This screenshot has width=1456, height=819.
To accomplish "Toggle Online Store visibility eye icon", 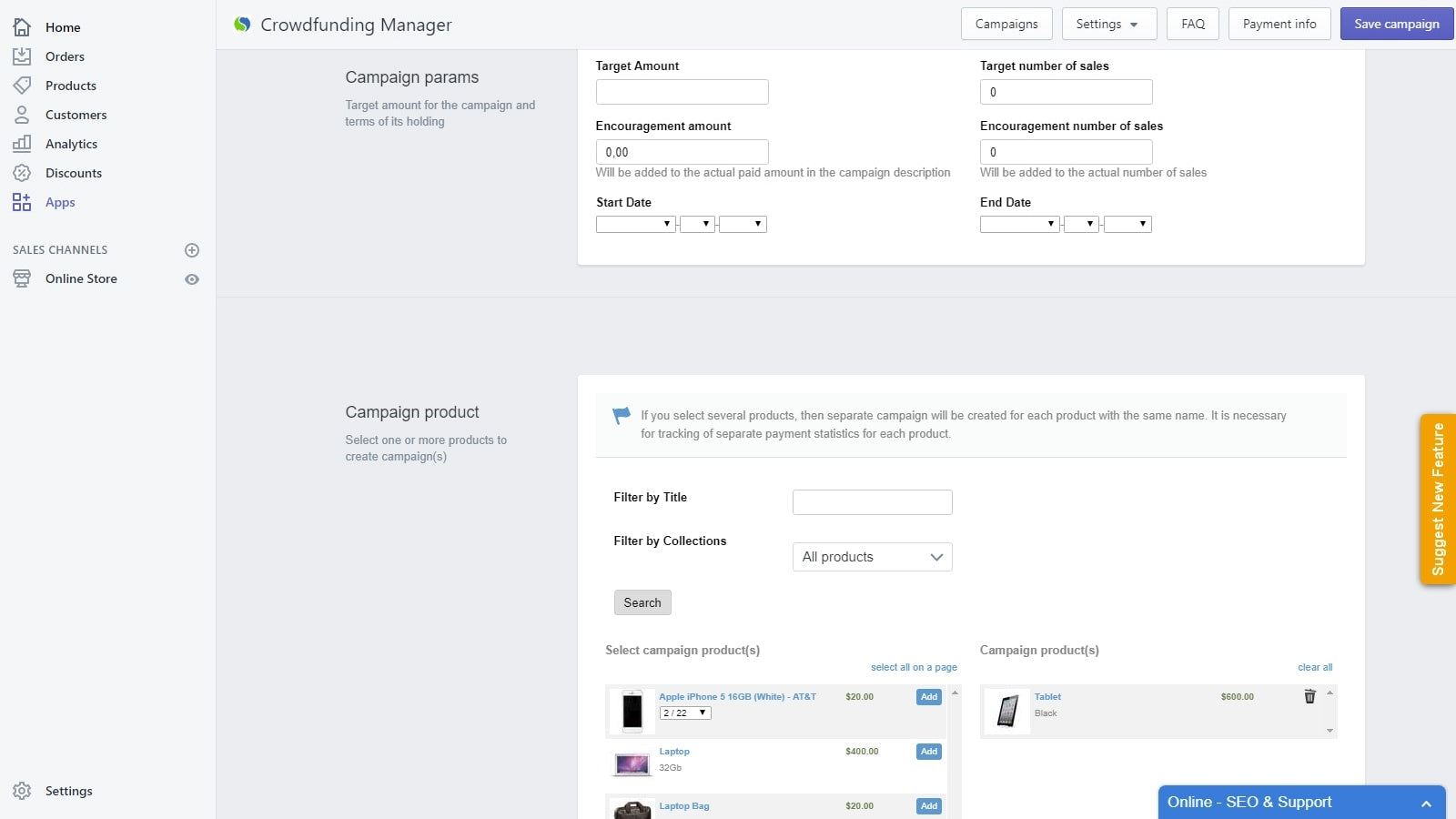I will point(191,278).
